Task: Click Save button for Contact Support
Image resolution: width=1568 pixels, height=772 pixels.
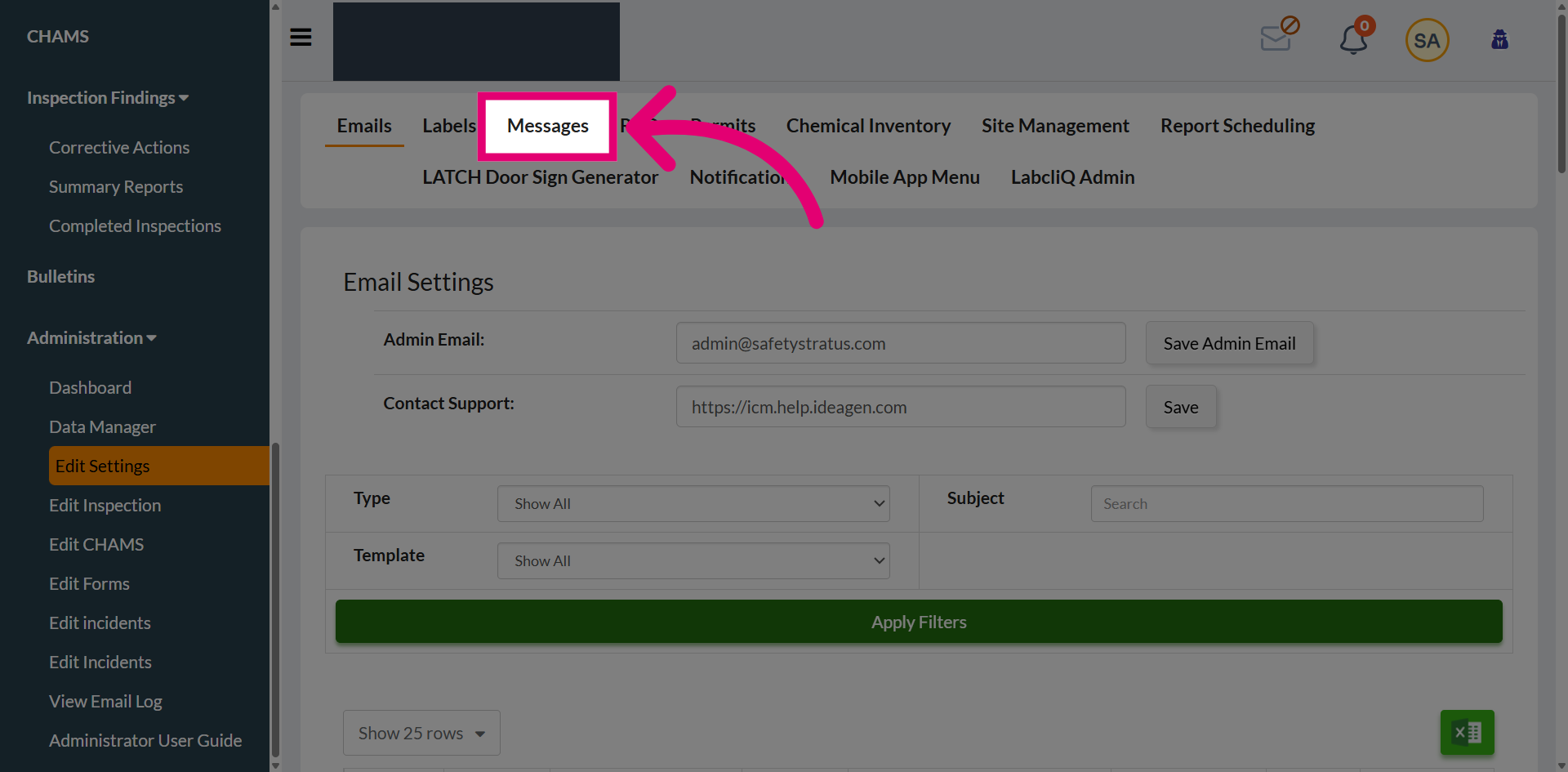Action: 1181,407
